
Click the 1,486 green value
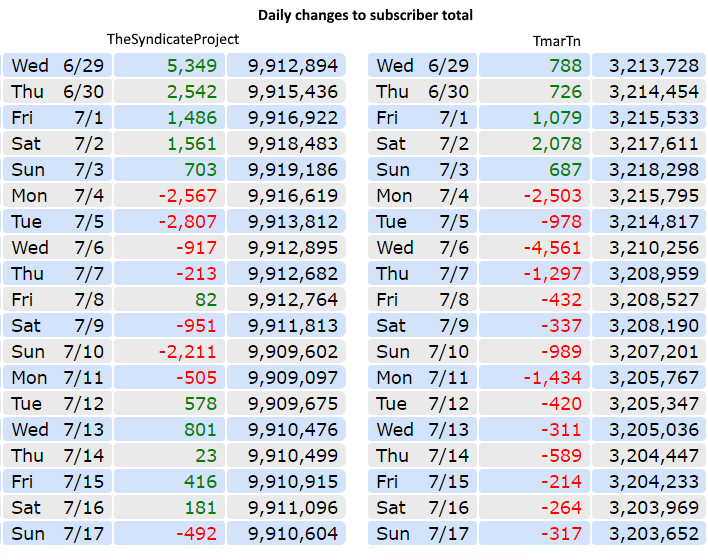coord(192,118)
